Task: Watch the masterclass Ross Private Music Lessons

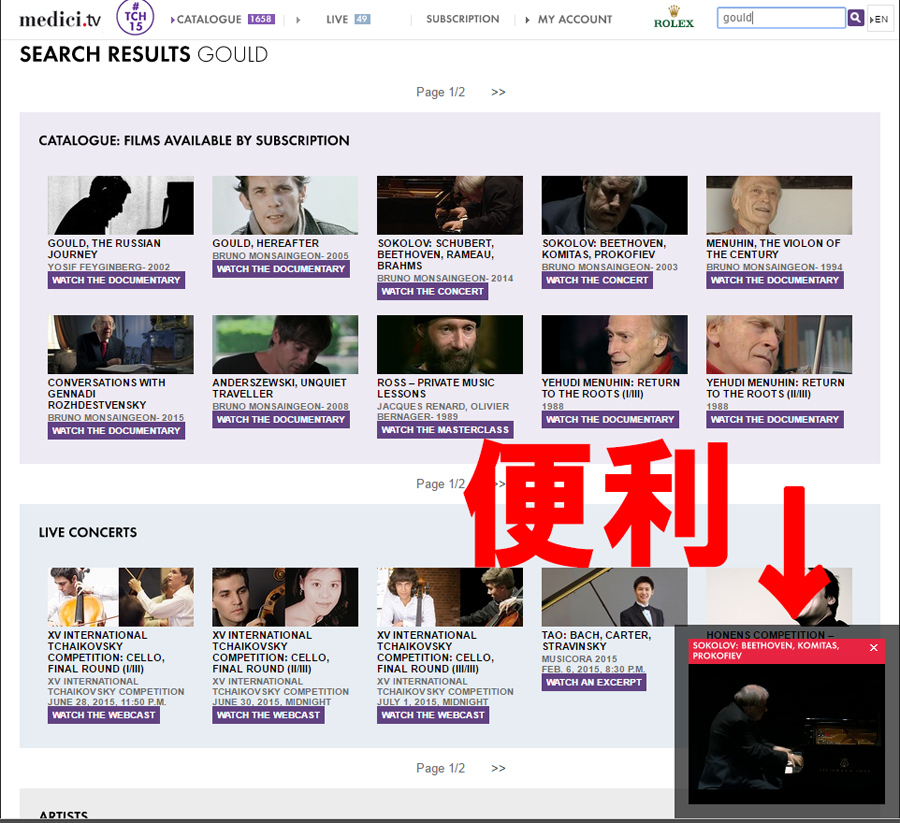Action: tap(445, 429)
